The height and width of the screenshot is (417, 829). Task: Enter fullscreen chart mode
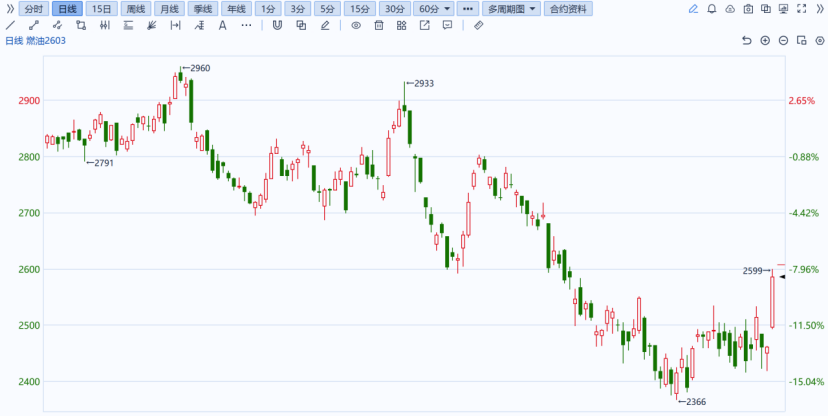[x=802, y=8]
